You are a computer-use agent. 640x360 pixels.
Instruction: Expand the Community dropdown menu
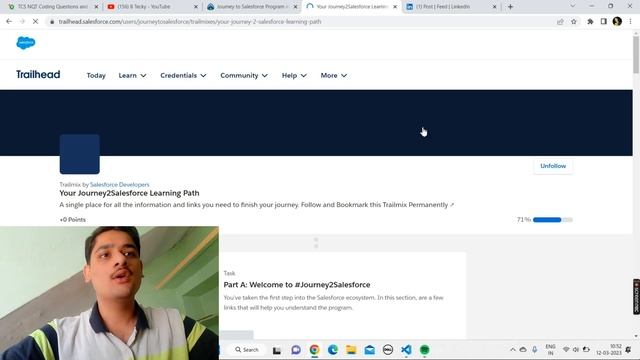coord(244,76)
